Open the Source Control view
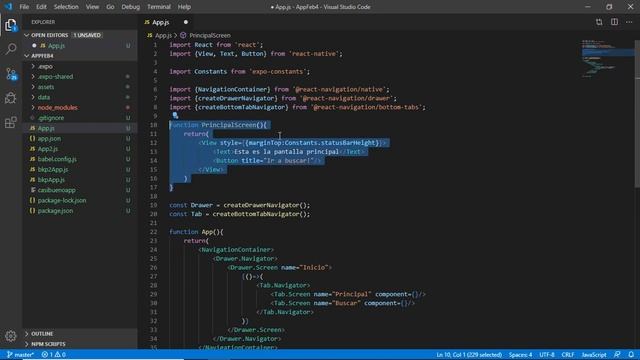 11,74
